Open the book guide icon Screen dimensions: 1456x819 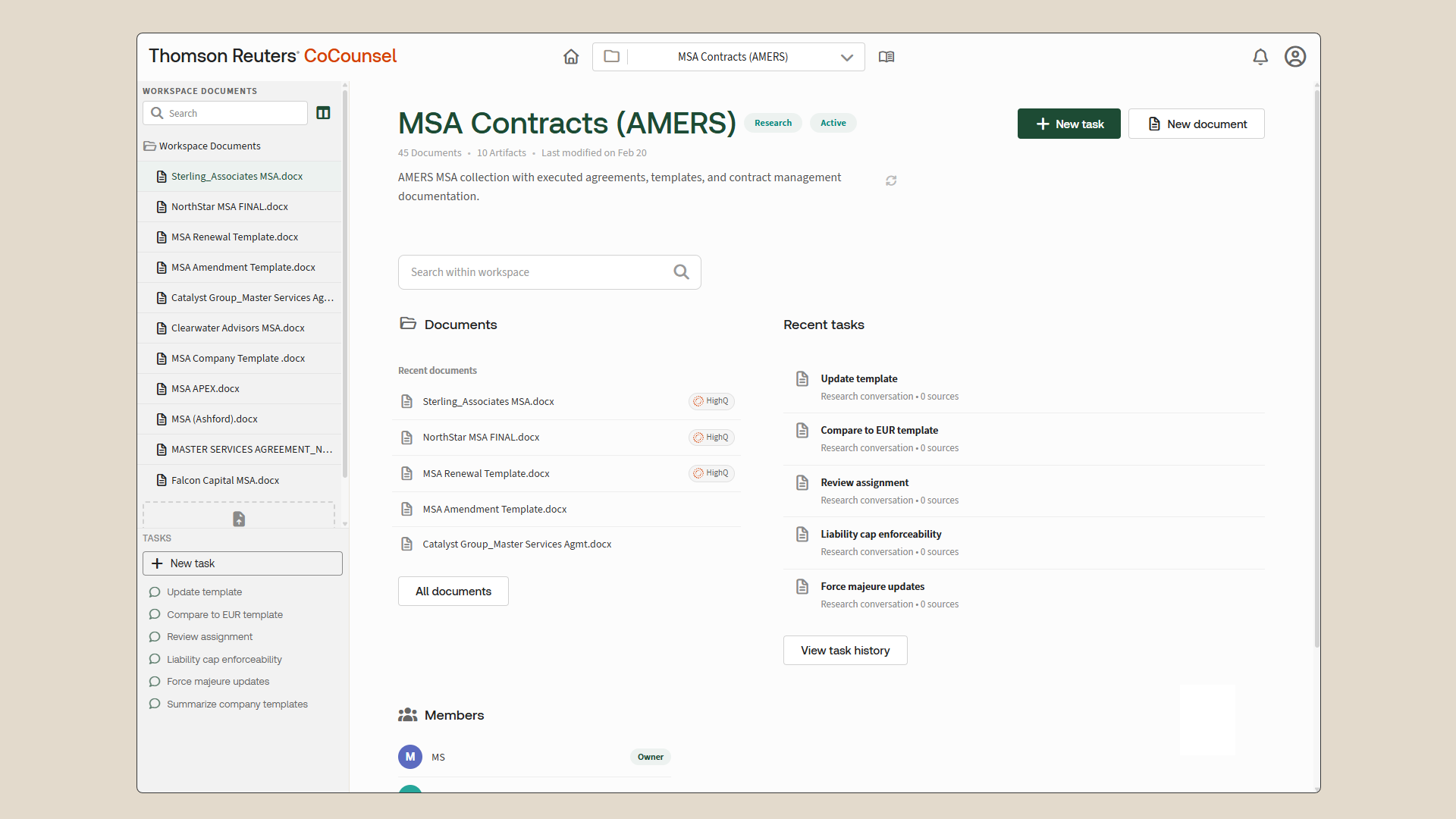[886, 57]
